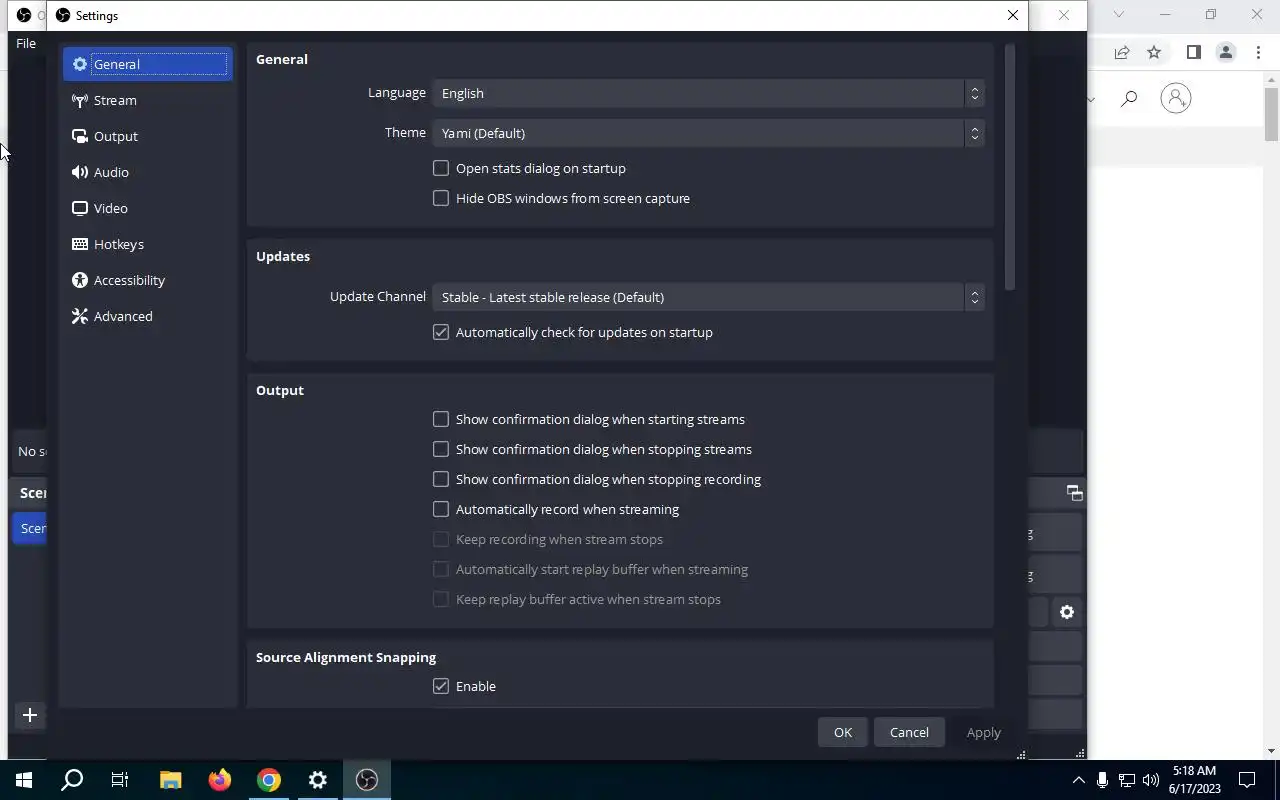Click the taskbar clock showing 5:18 AM
The image size is (1280, 800).
(1194, 780)
